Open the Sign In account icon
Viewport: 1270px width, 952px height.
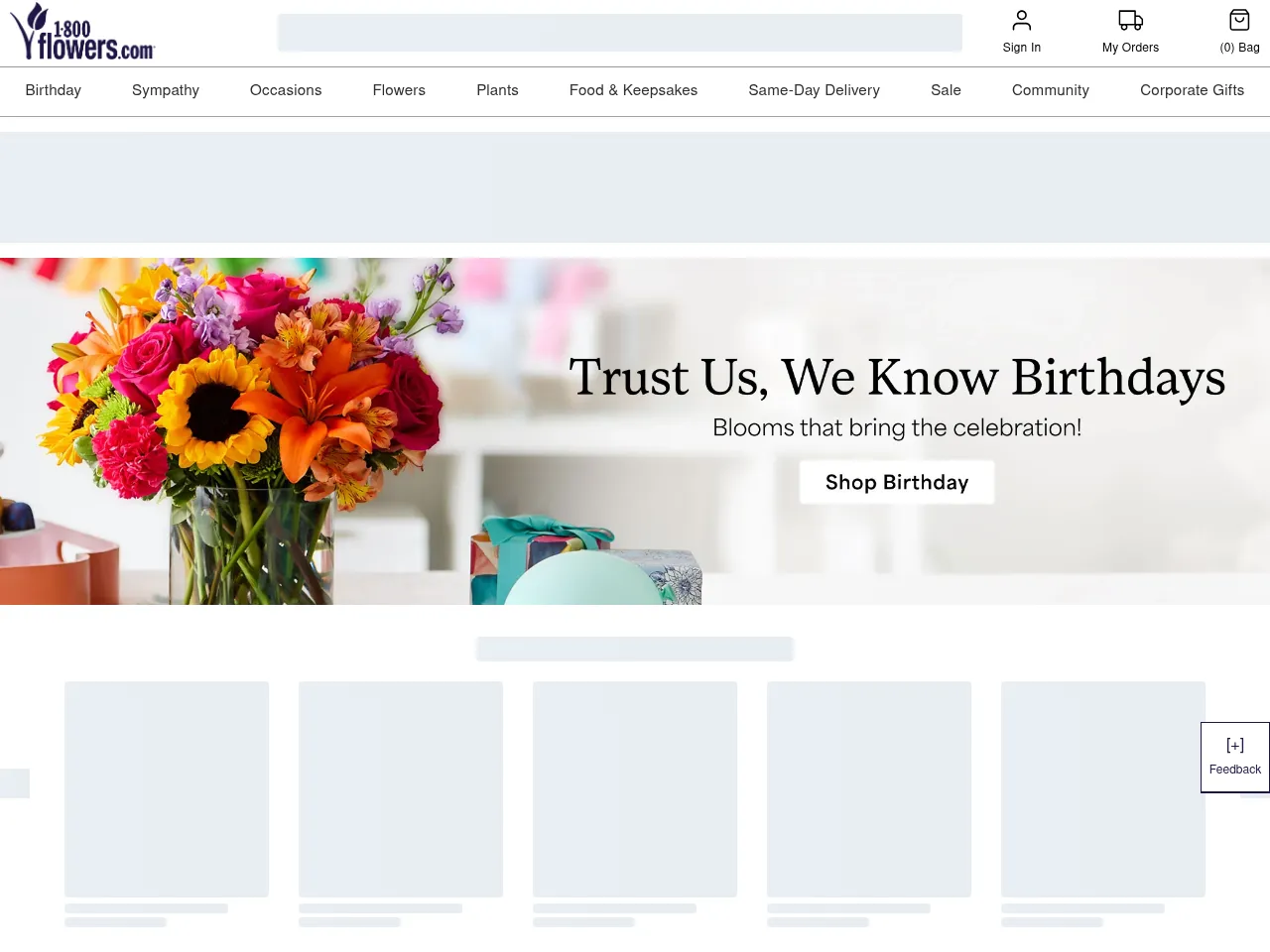(1021, 21)
